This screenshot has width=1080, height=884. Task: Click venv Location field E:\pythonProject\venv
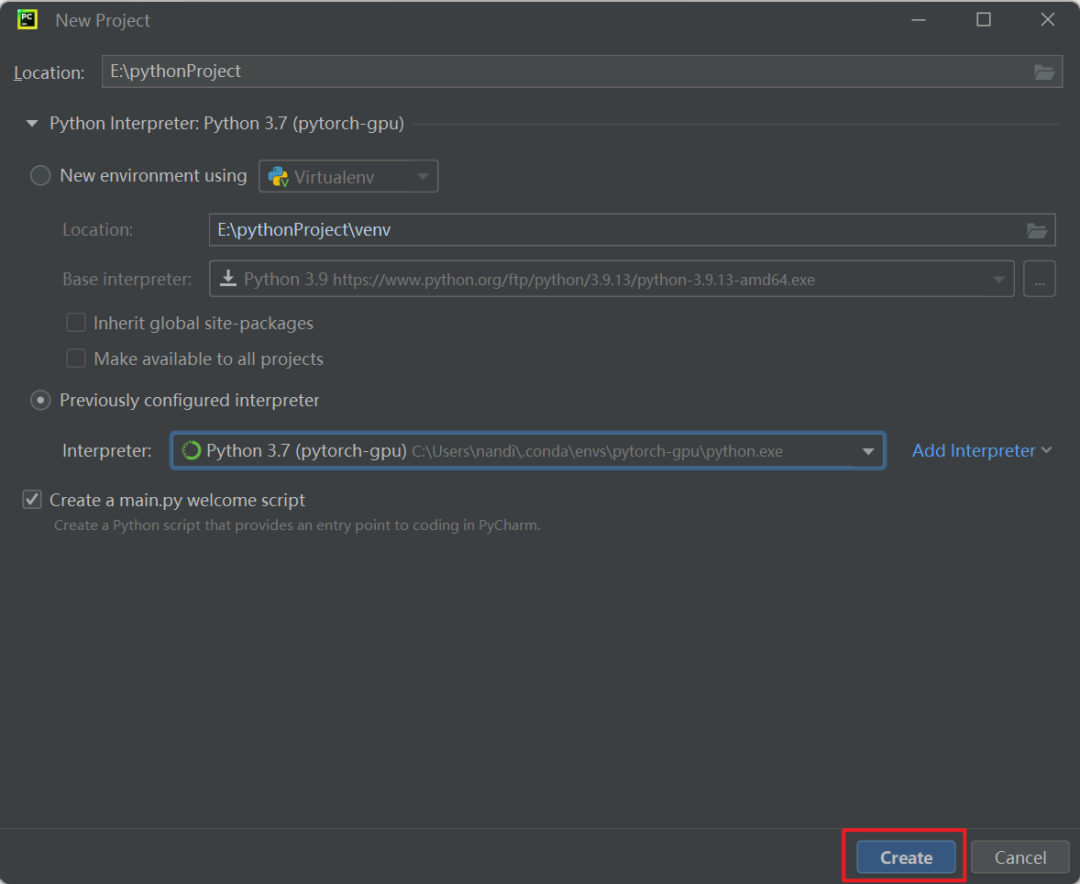click(x=632, y=230)
